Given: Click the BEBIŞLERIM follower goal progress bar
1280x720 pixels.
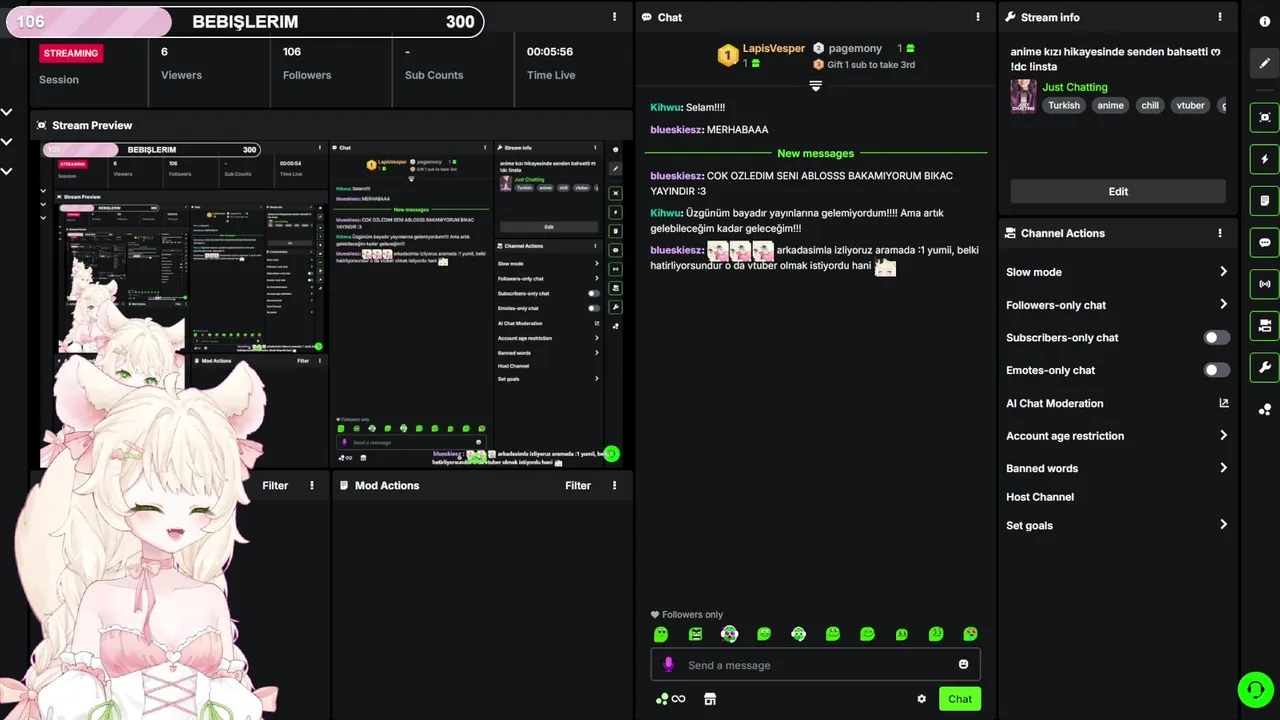Looking at the screenshot, I should 245,22.
